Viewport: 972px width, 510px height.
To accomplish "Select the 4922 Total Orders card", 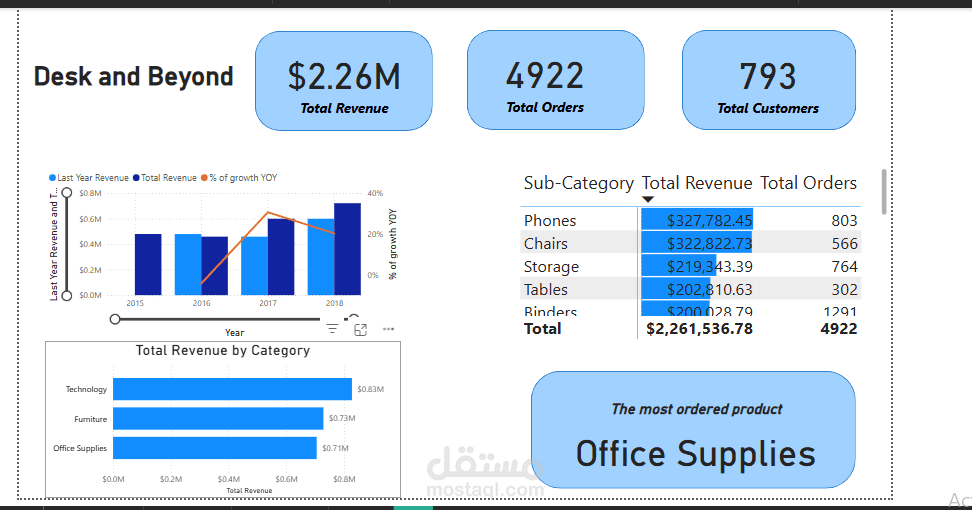I will tap(555, 81).
